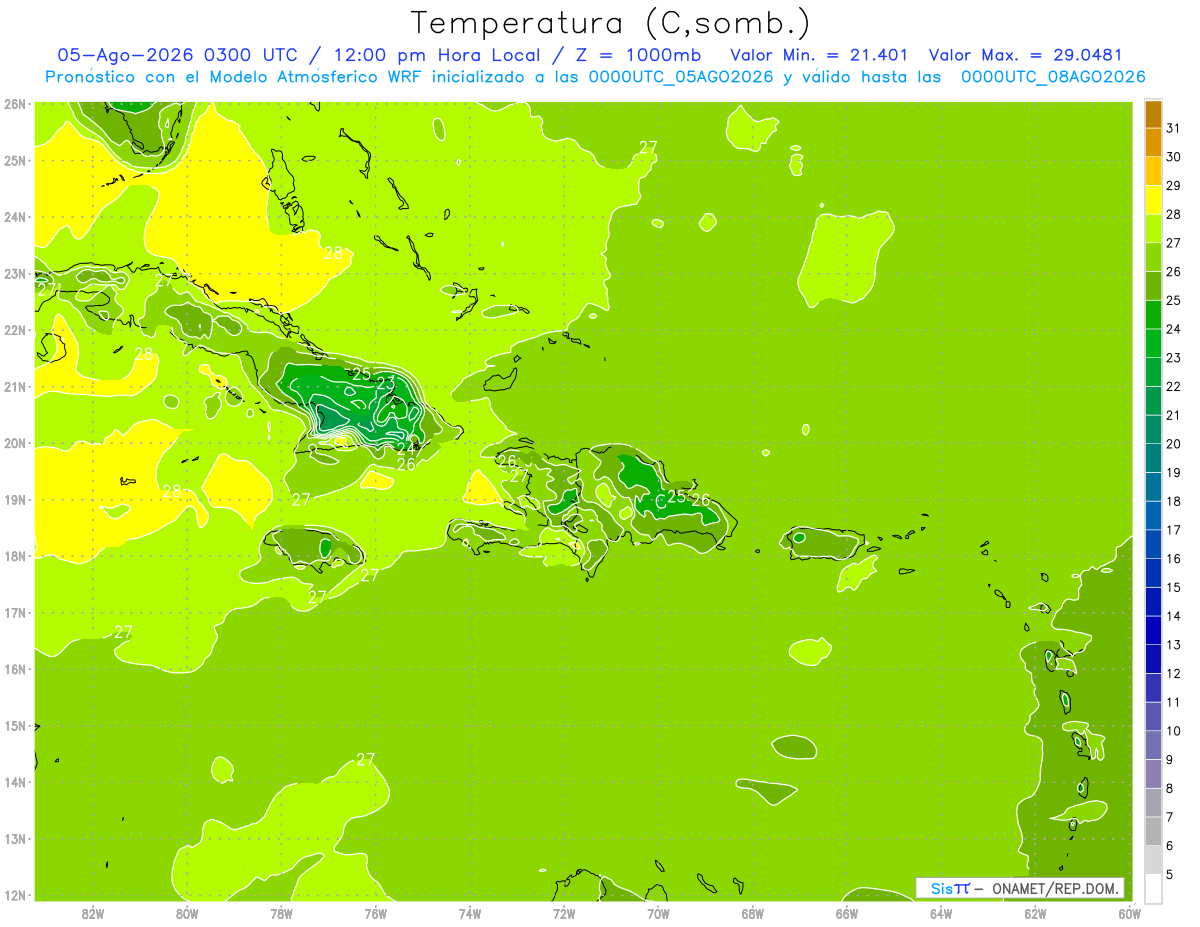Click the '5' colorbar scale label
This screenshot has width=1200, height=927.
click(1170, 874)
